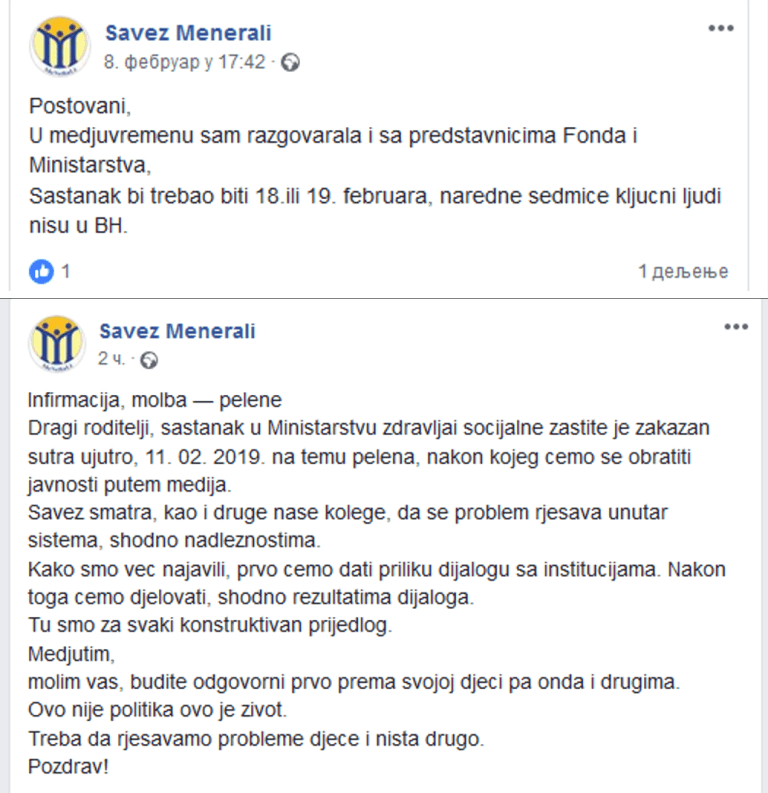
Task: Click the globe privacy icon on first post
Action: pyautogui.click(x=290, y=63)
